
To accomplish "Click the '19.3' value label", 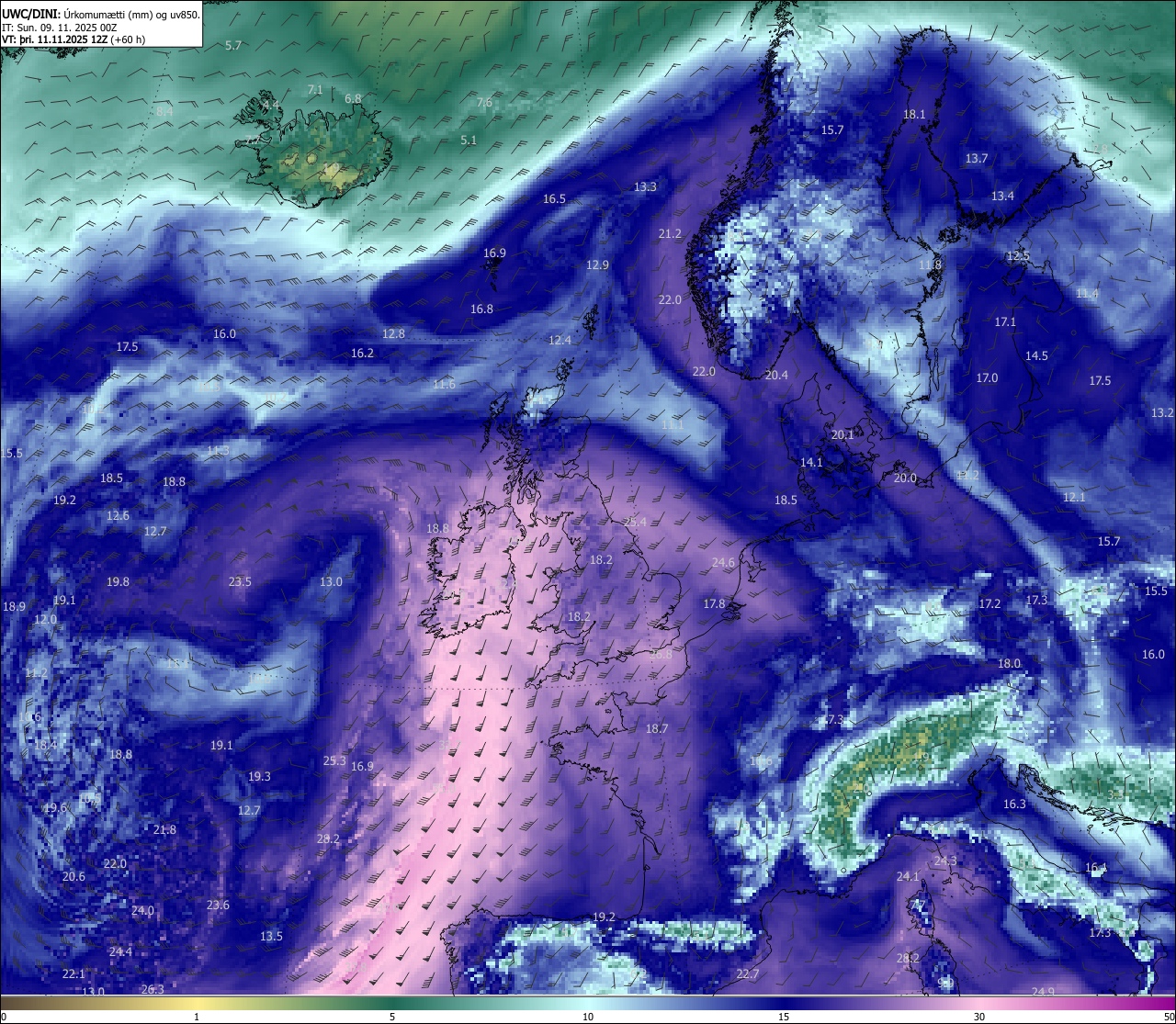I will coord(259,777).
